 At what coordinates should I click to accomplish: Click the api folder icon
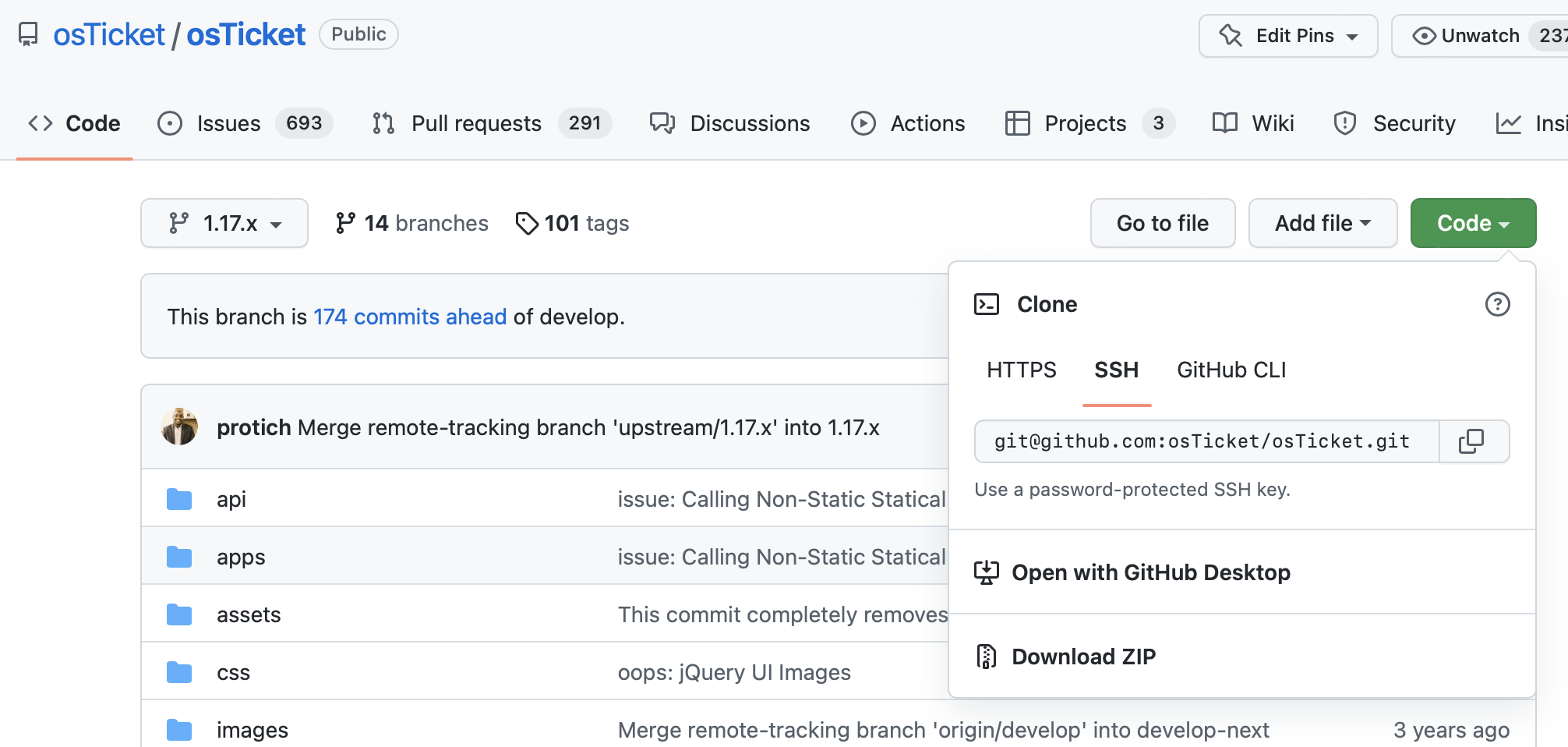pos(179,498)
